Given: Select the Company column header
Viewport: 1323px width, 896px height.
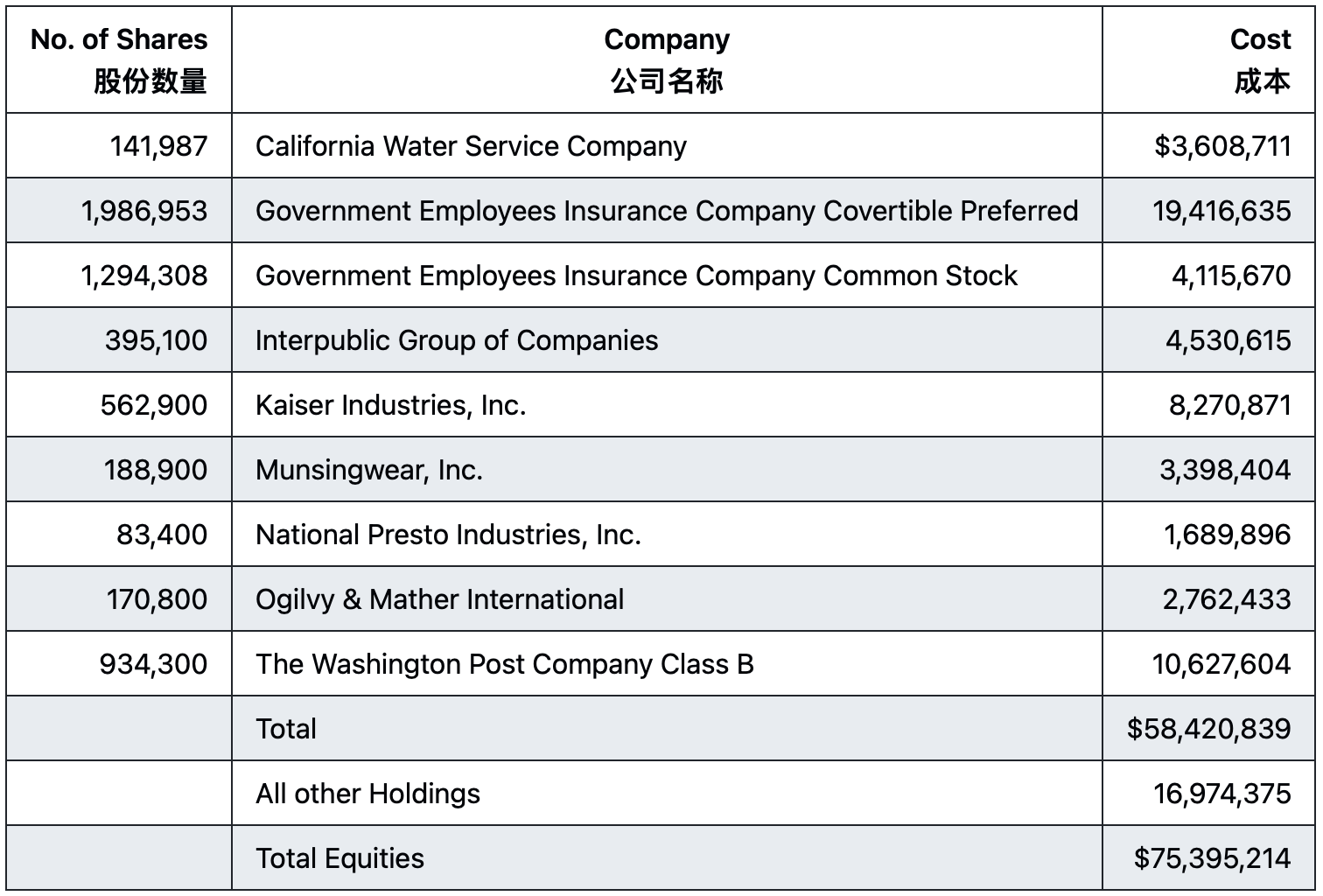Looking at the screenshot, I should pyautogui.click(x=667, y=60).
